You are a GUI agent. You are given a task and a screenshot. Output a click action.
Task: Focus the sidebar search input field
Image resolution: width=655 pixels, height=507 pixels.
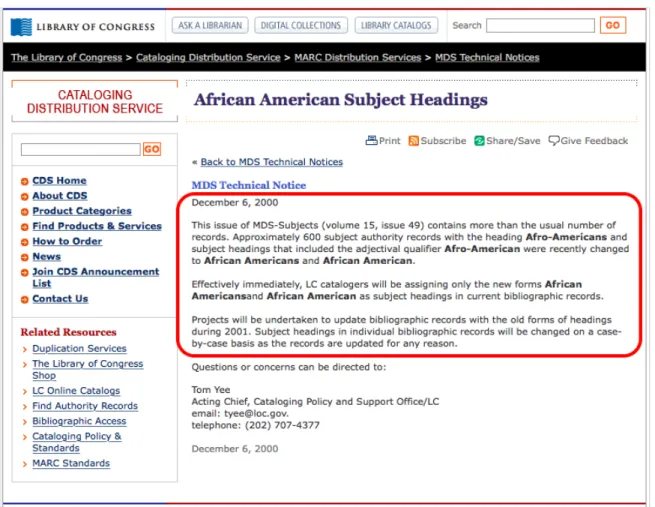[81, 149]
